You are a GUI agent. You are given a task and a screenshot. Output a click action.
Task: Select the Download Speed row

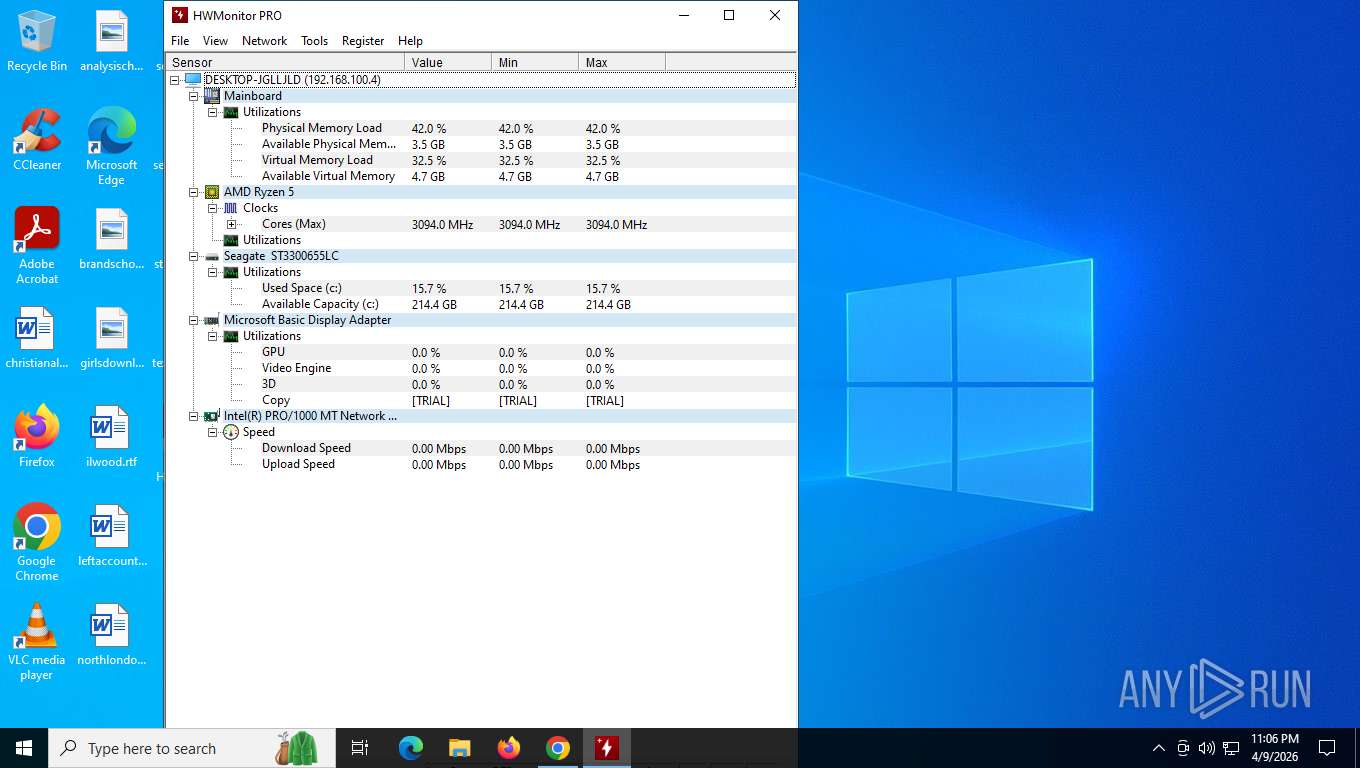click(x=481, y=448)
